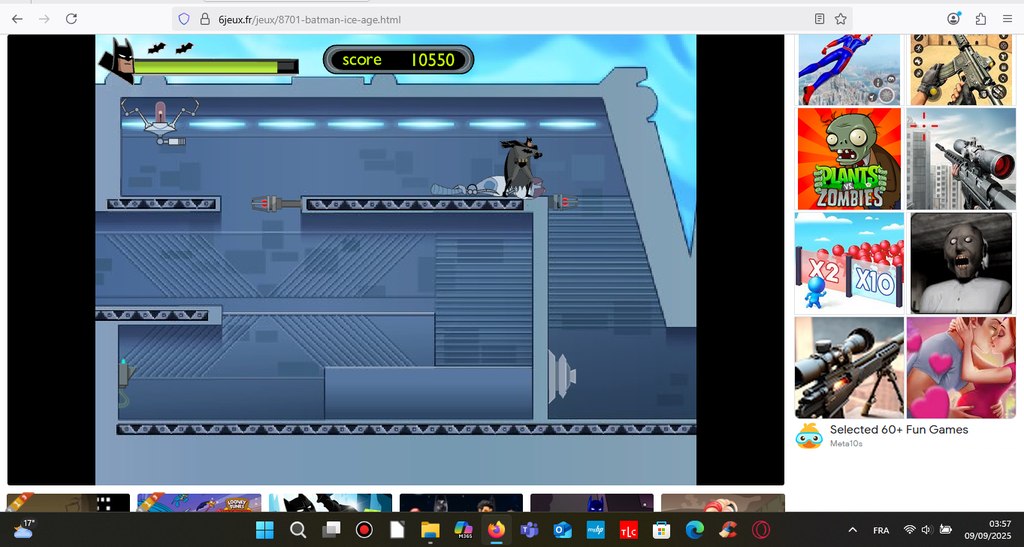
Task: Launch Opera browser from the taskbar
Action: tap(761, 529)
